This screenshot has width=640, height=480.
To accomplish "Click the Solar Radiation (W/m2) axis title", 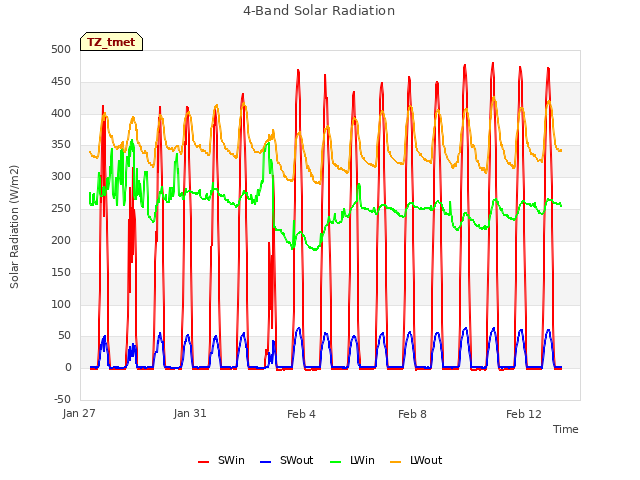I will point(14,227).
